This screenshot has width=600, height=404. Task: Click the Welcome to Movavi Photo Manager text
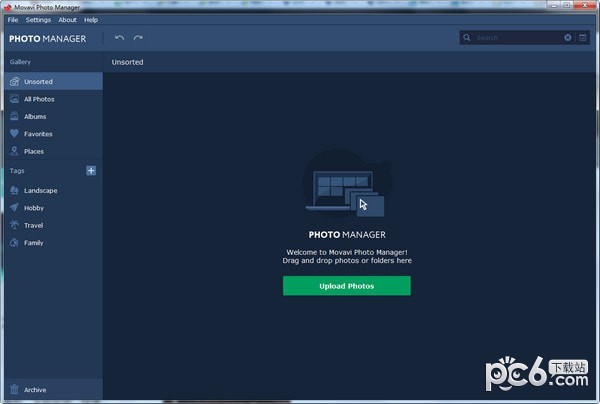coord(347,252)
